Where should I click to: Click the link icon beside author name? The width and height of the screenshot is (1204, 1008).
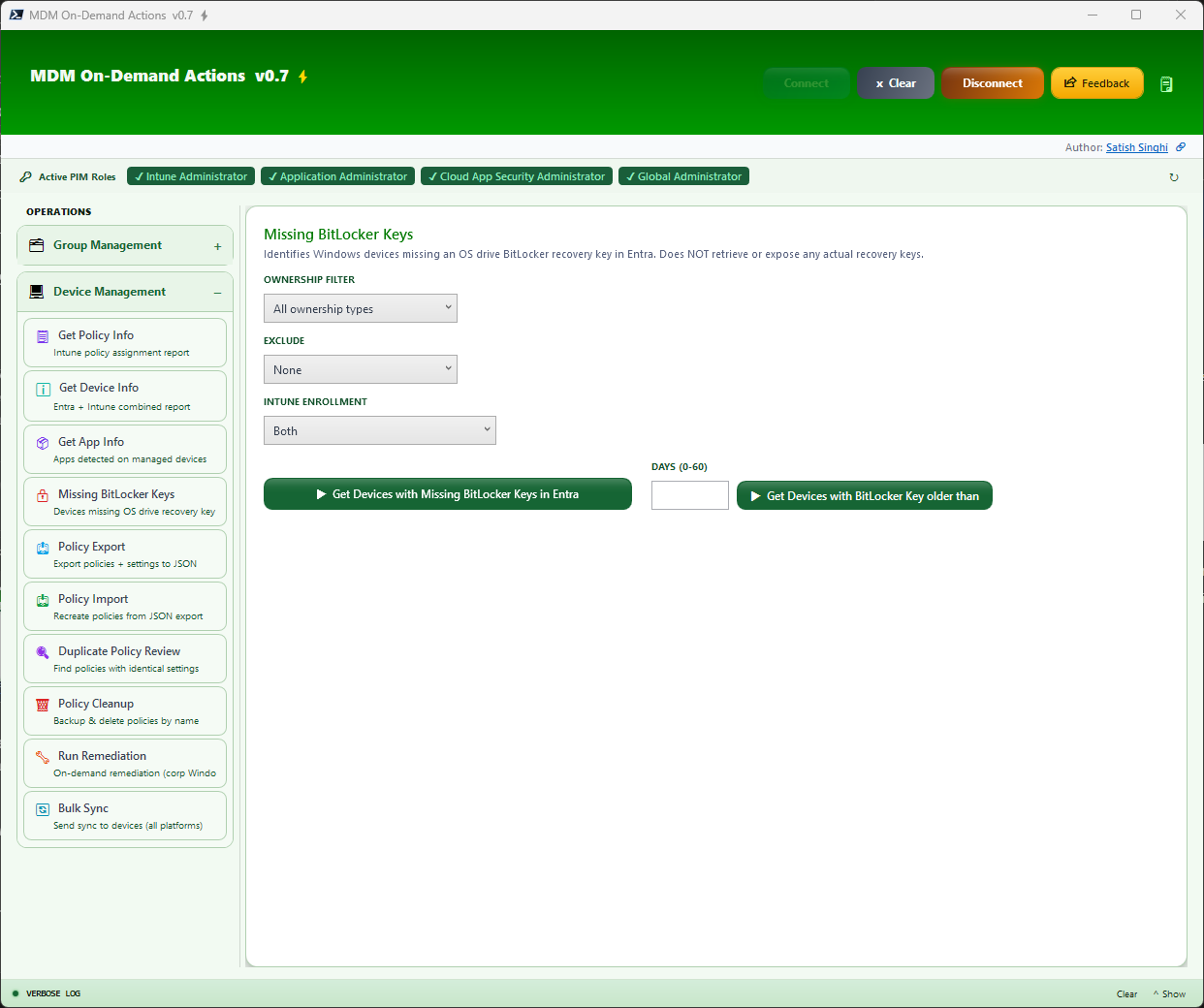[1181, 147]
